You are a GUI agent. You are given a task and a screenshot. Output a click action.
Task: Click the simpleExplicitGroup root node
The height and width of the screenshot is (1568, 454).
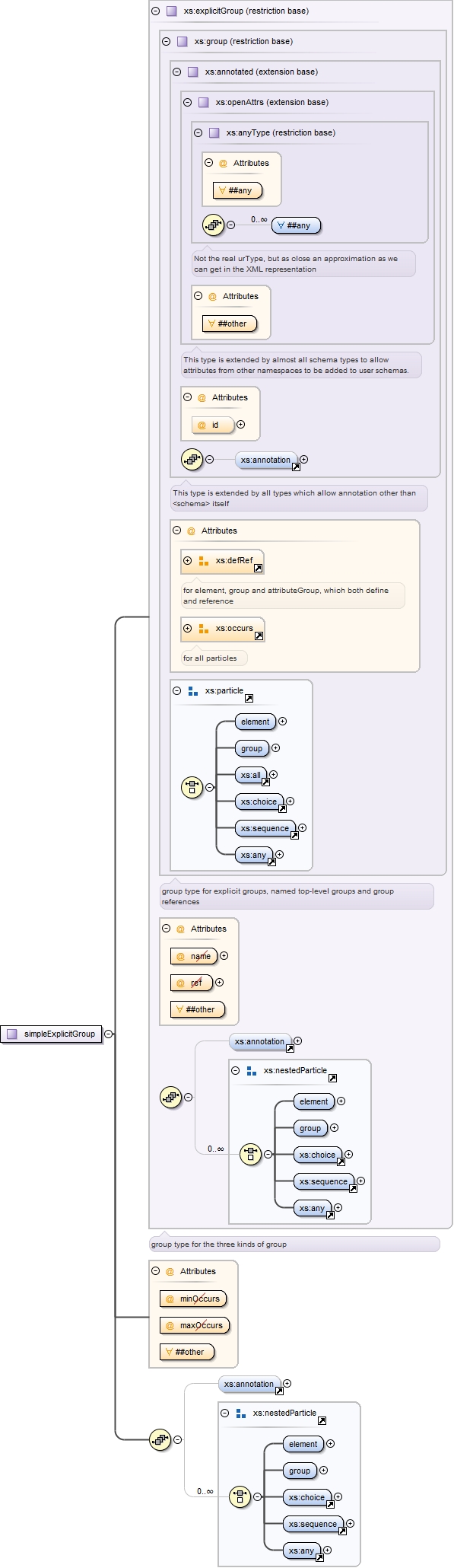tap(51, 1034)
